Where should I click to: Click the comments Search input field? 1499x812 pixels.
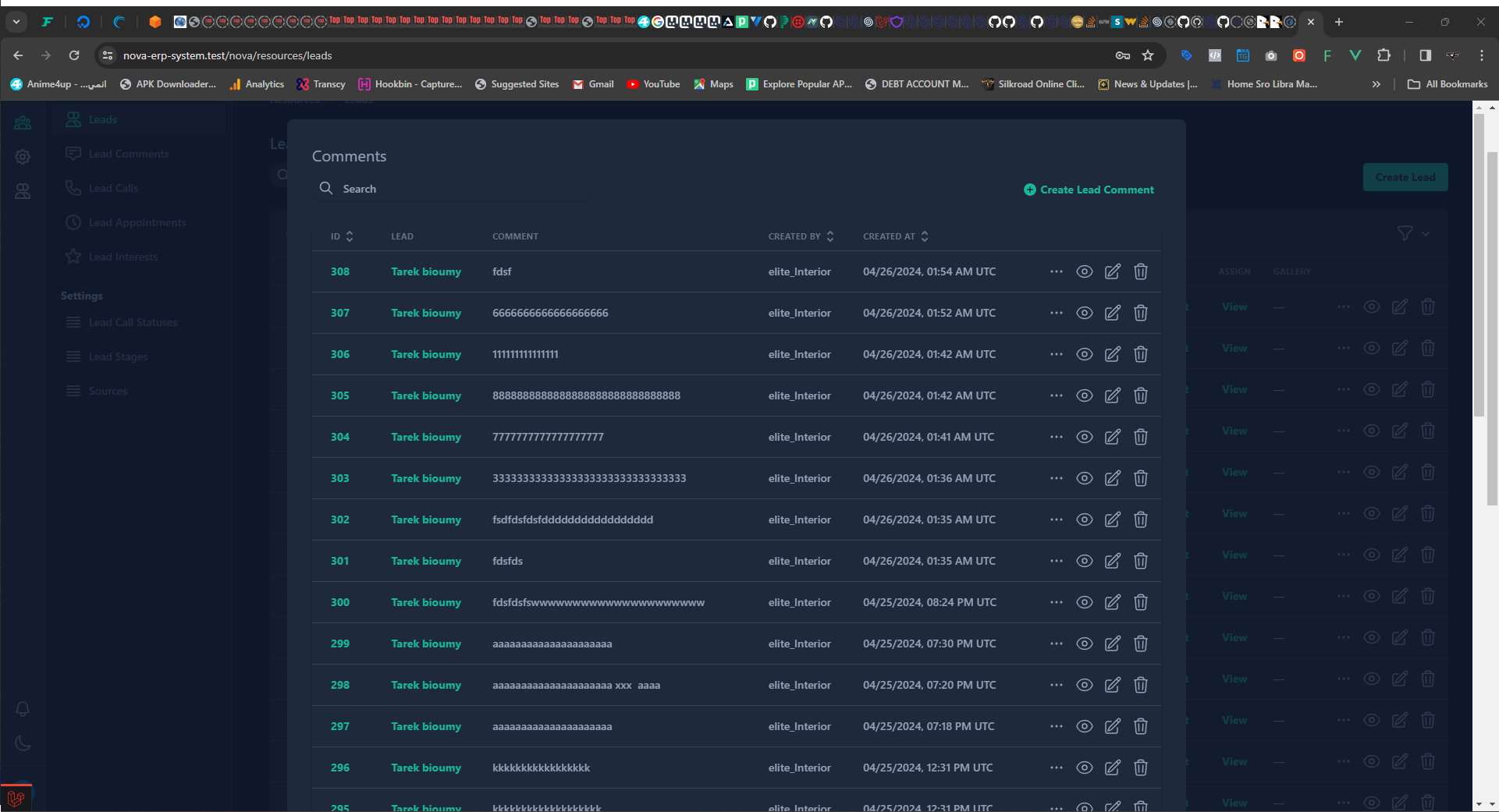click(460, 189)
